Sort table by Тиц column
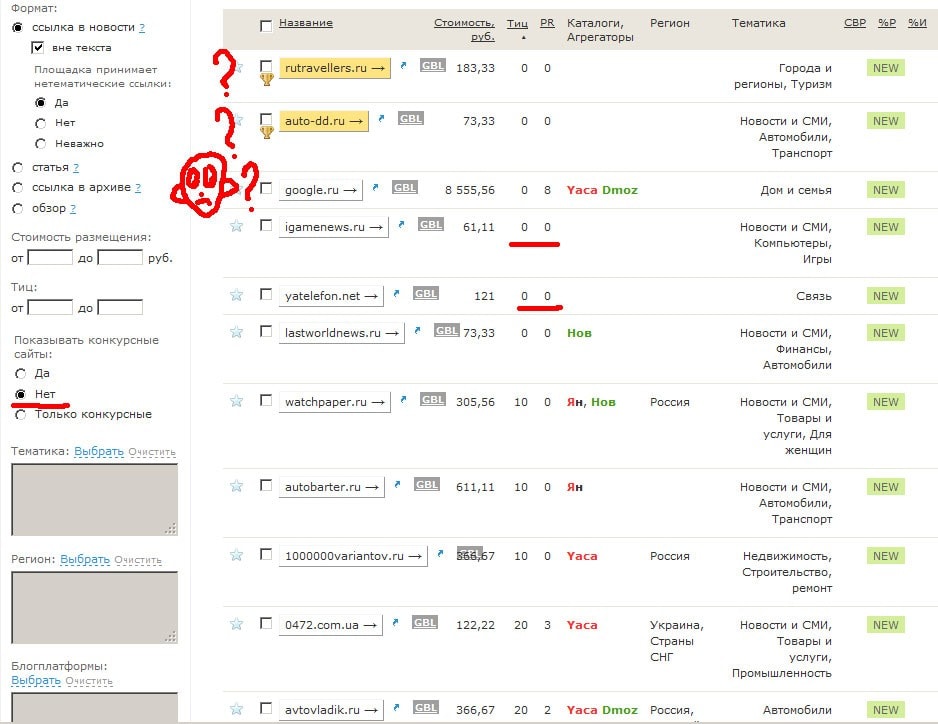The width and height of the screenshot is (938, 724). (x=517, y=23)
